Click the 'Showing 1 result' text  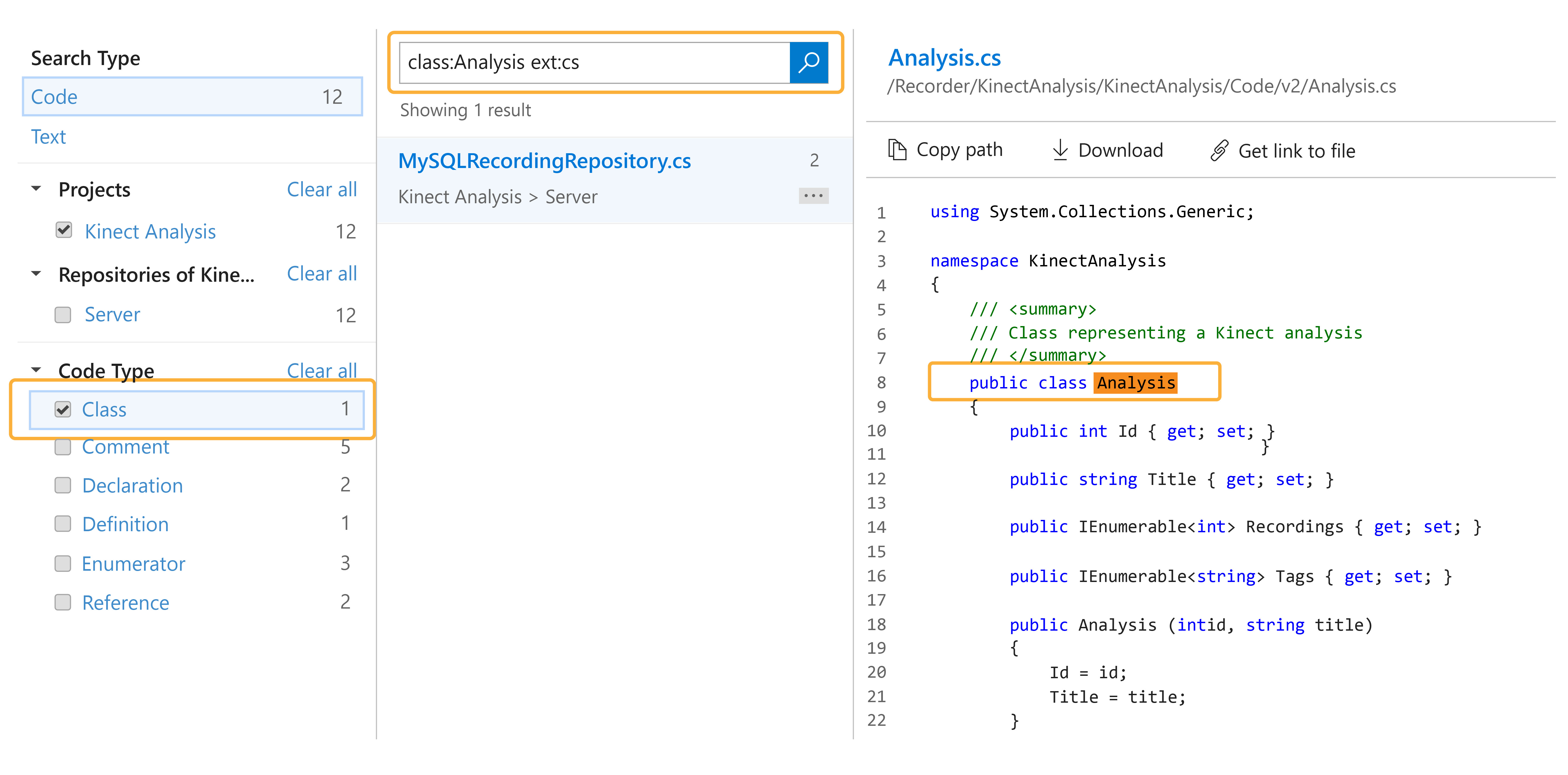coord(465,110)
